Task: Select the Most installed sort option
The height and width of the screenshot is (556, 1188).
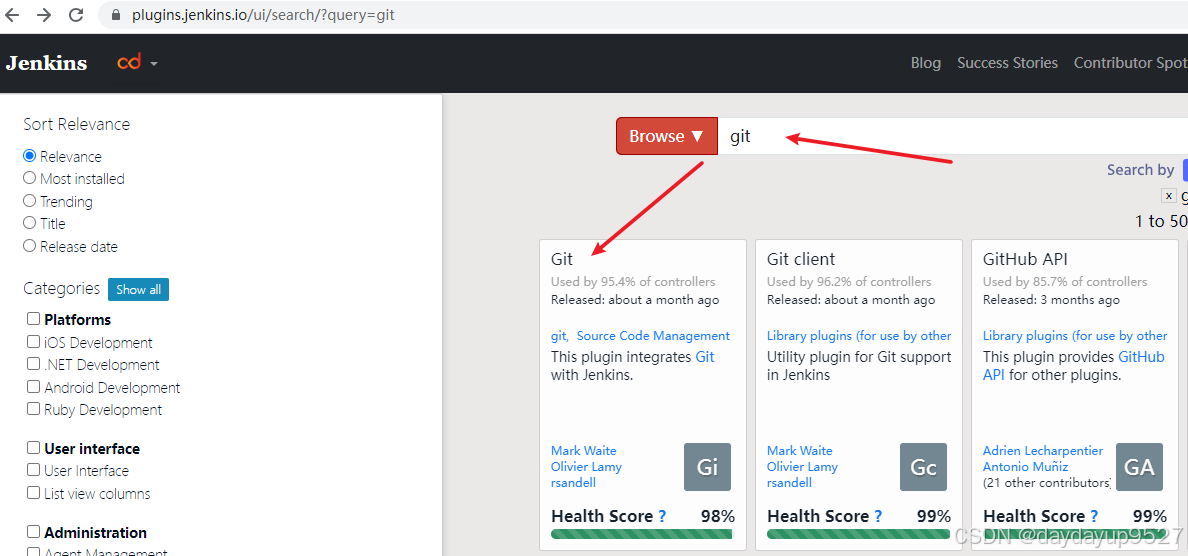Action: pos(30,178)
